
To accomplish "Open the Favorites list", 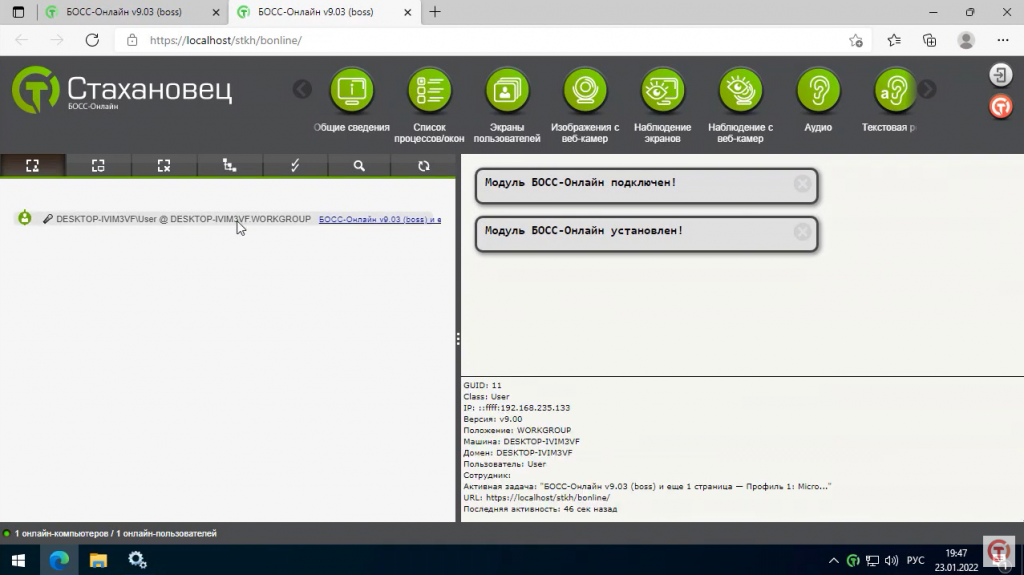I will [894, 41].
